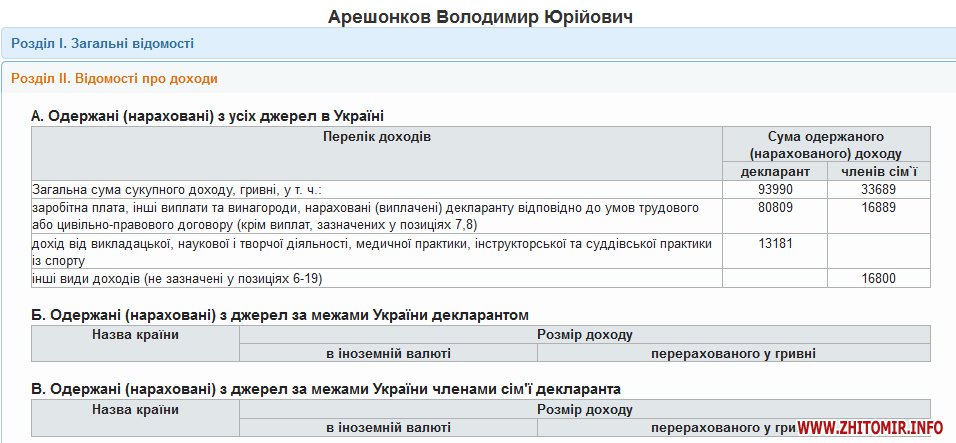The width and height of the screenshot is (956, 443).
Task: Select the other income value 16800
Action: [878, 277]
